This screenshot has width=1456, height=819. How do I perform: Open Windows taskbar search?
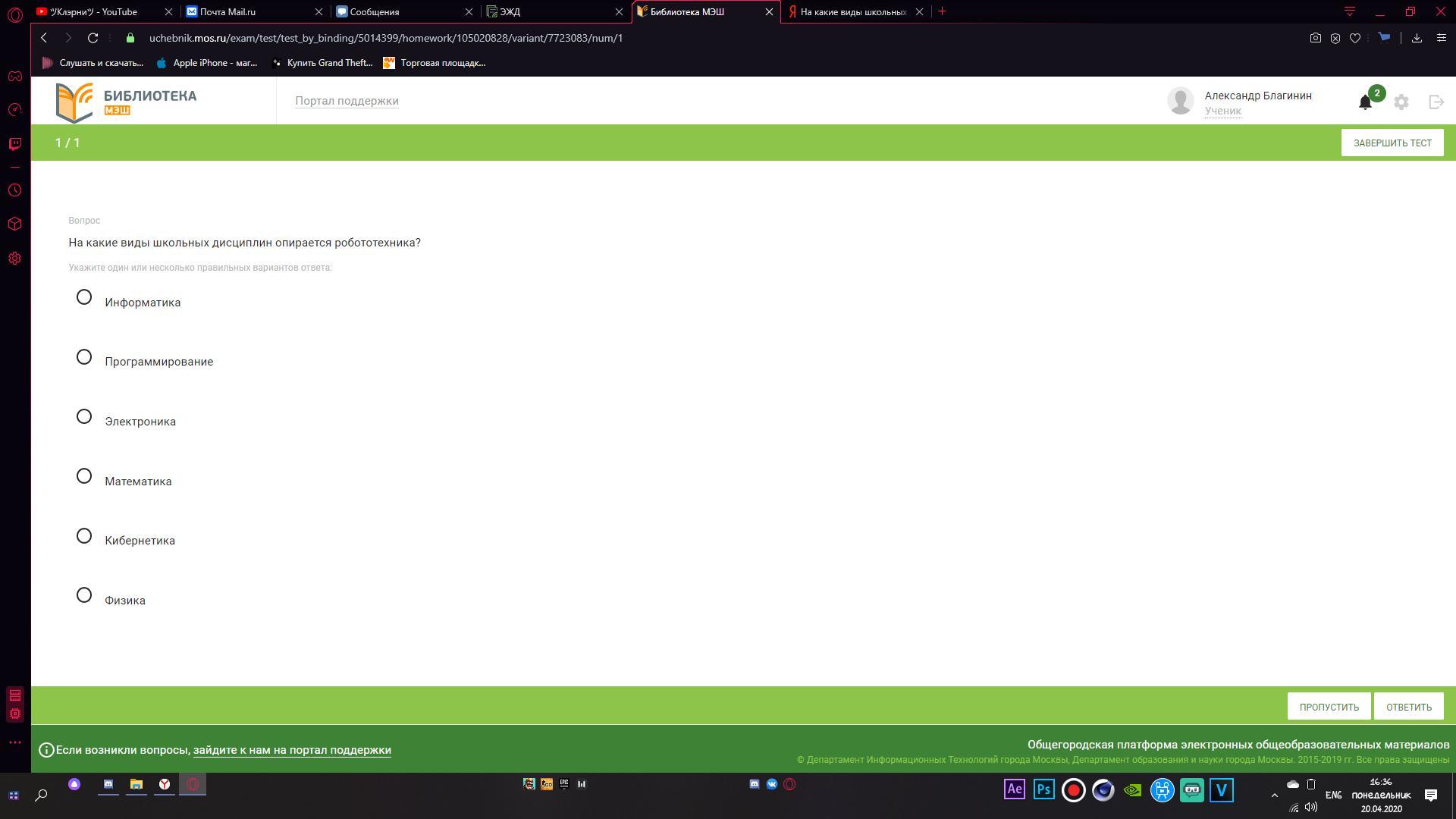pos(42,795)
